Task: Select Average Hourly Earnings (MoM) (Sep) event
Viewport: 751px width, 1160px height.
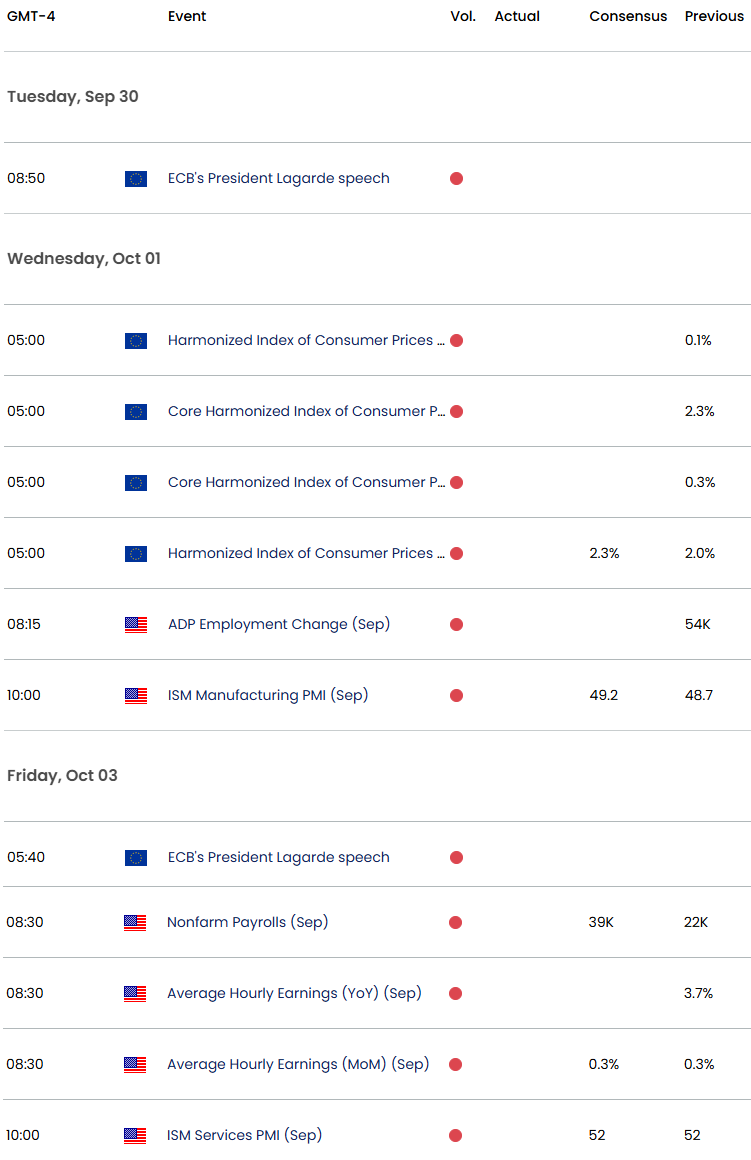Action: [297, 1064]
